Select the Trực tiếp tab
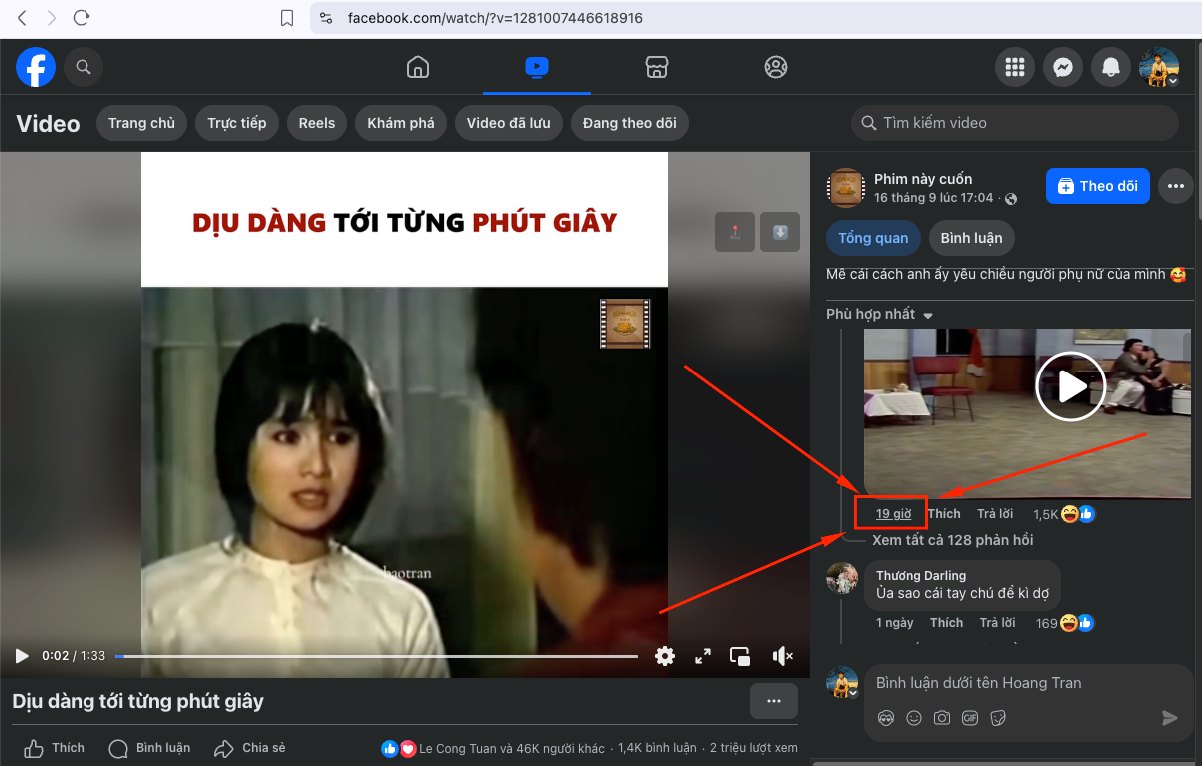The width and height of the screenshot is (1202, 766). tap(237, 123)
